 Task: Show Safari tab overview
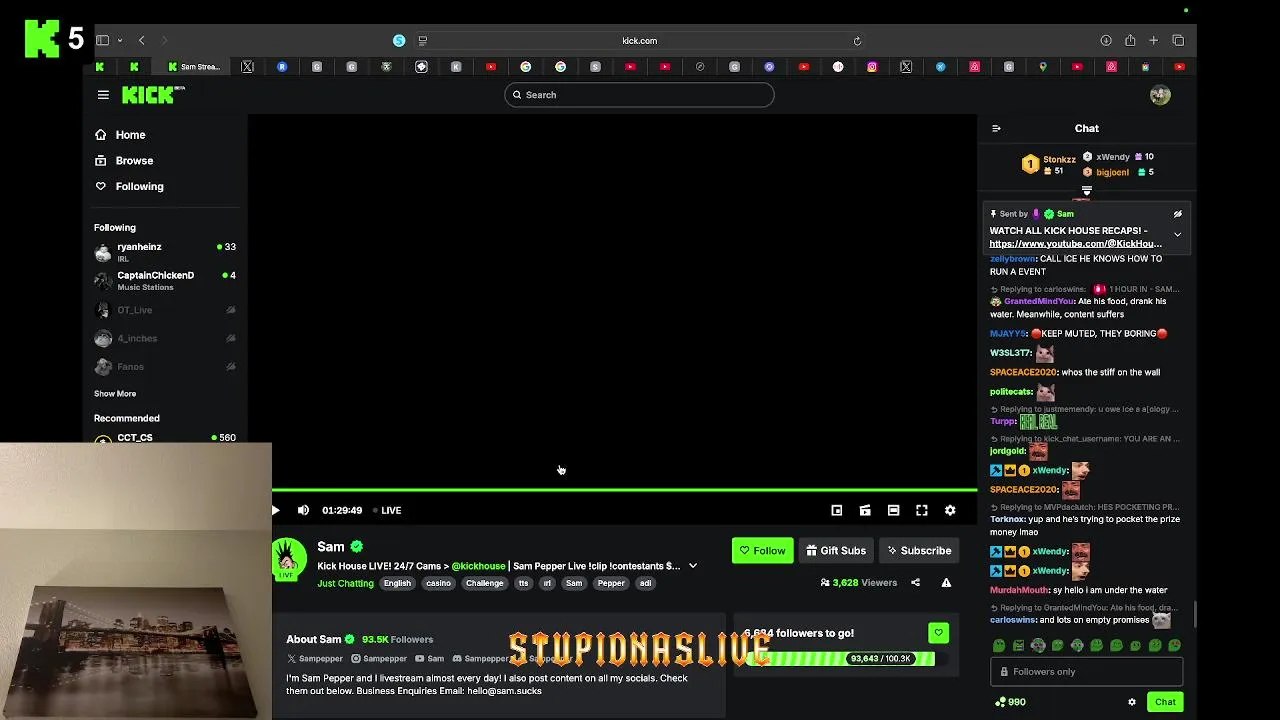coord(1178,41)
